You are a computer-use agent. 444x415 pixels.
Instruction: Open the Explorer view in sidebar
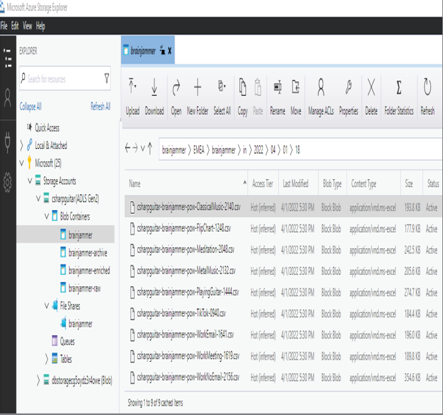8,58
